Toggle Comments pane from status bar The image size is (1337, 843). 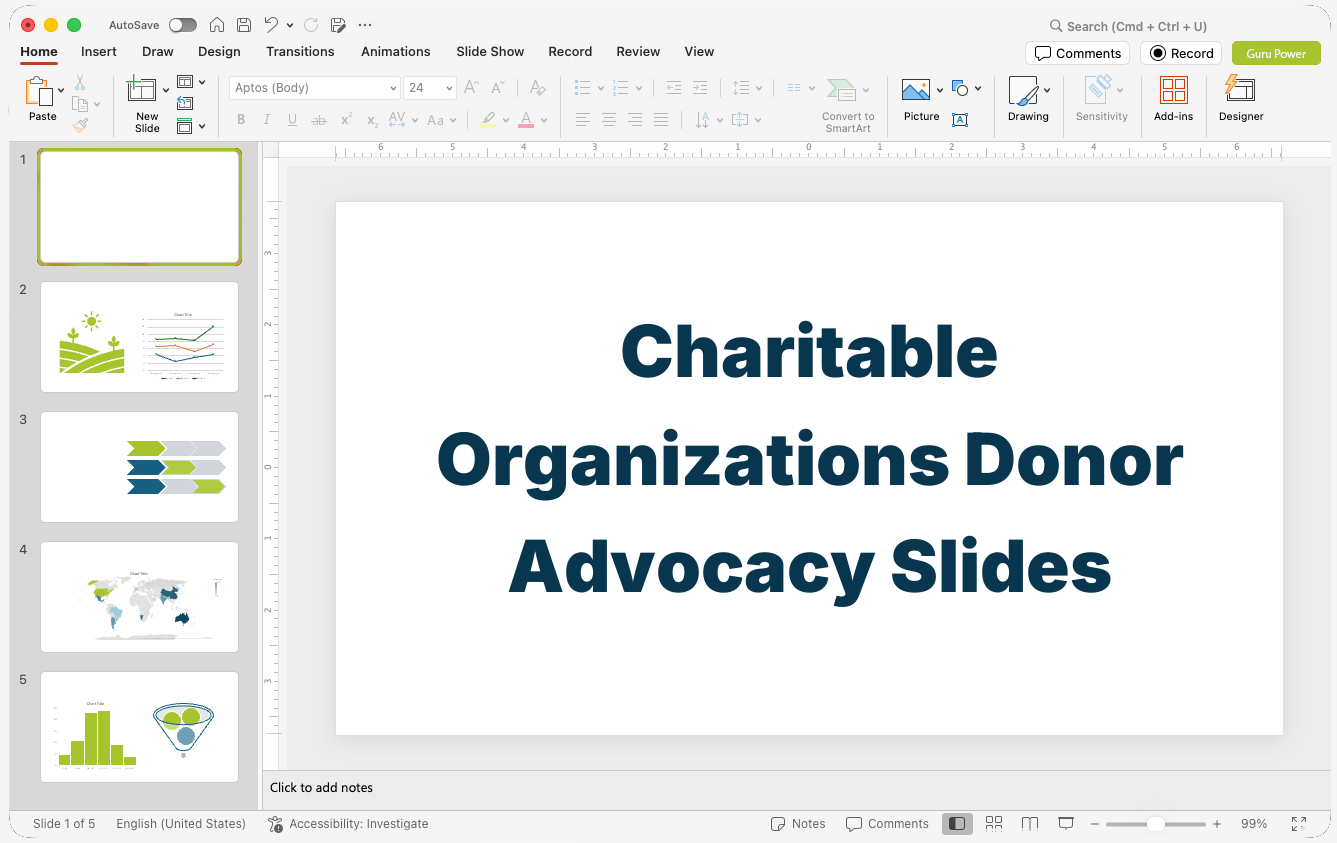coord(887,824)
